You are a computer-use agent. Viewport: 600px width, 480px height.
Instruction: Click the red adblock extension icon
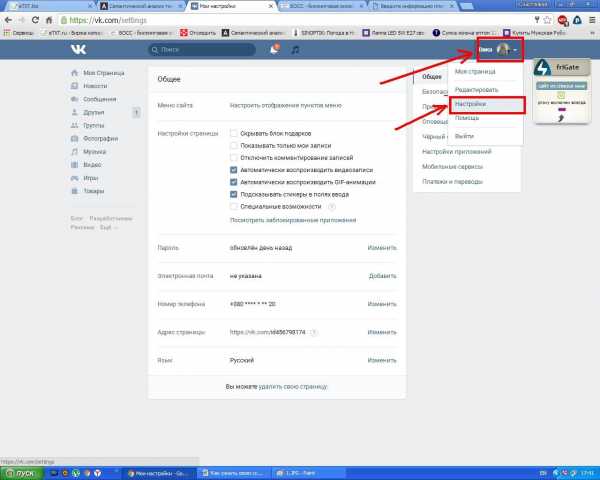pos(562,20)
